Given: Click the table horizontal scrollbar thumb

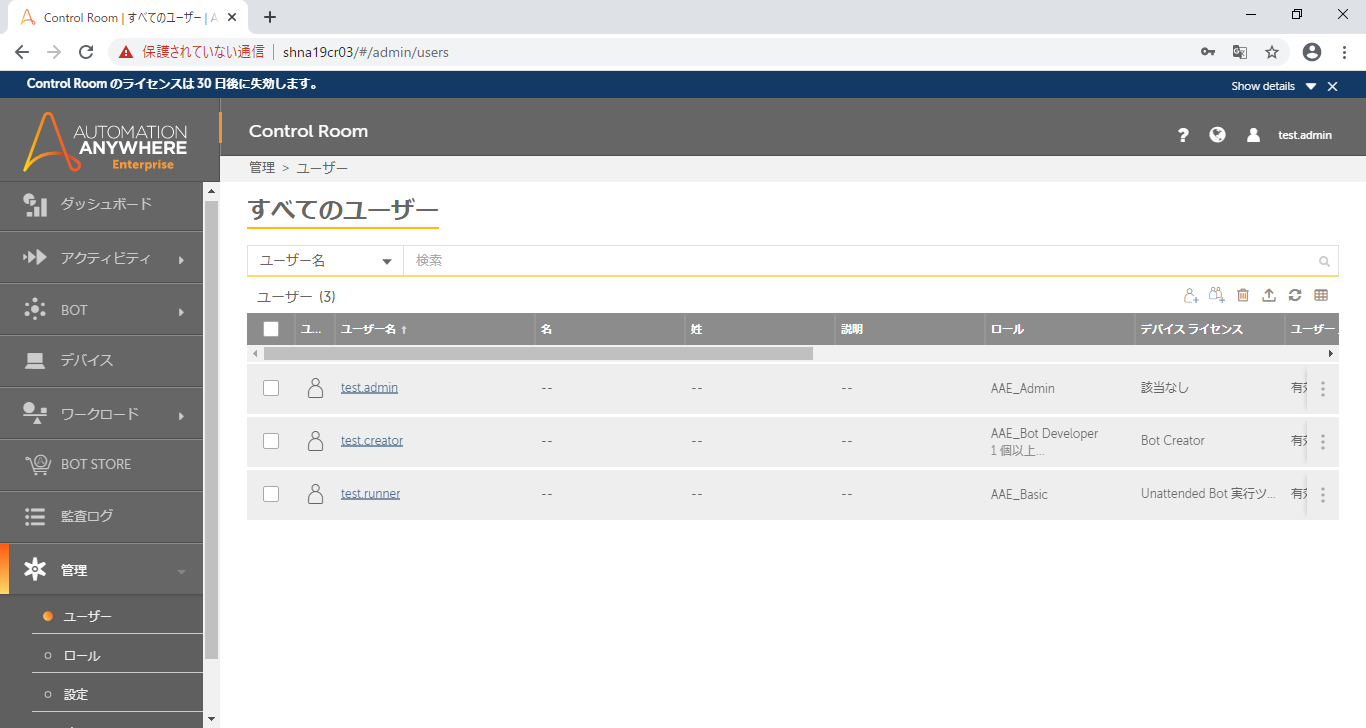Looking at the screenshot, I should click(538, 354).
